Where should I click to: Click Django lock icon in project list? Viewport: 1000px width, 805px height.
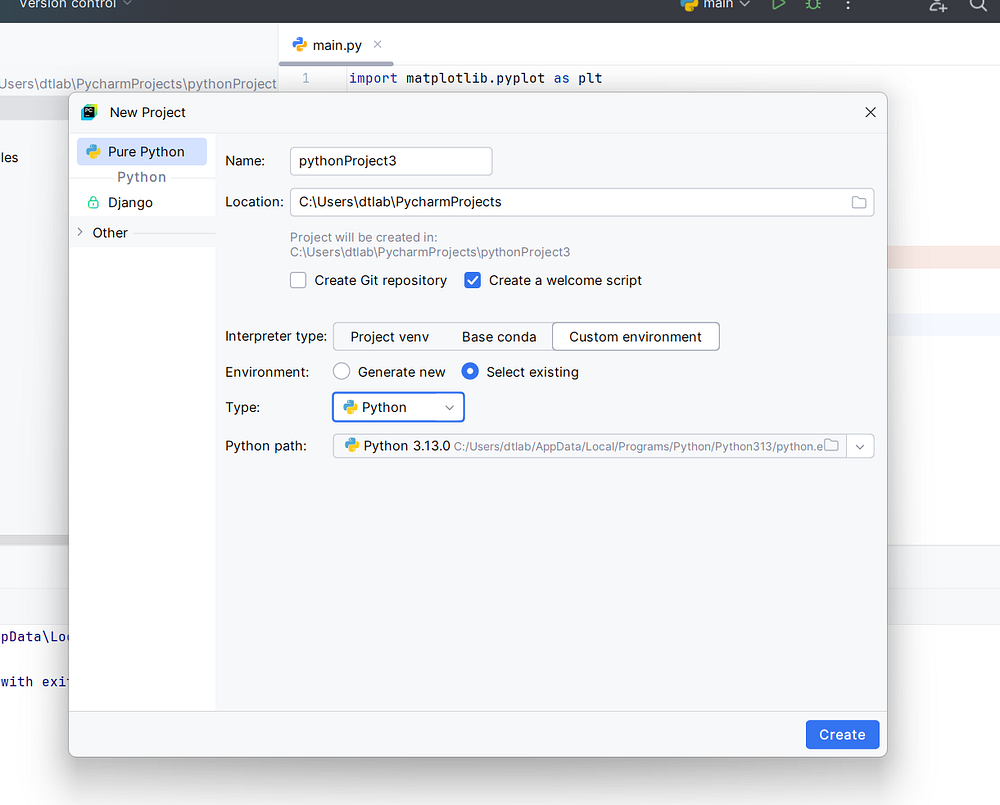click(x=93, y=202)
